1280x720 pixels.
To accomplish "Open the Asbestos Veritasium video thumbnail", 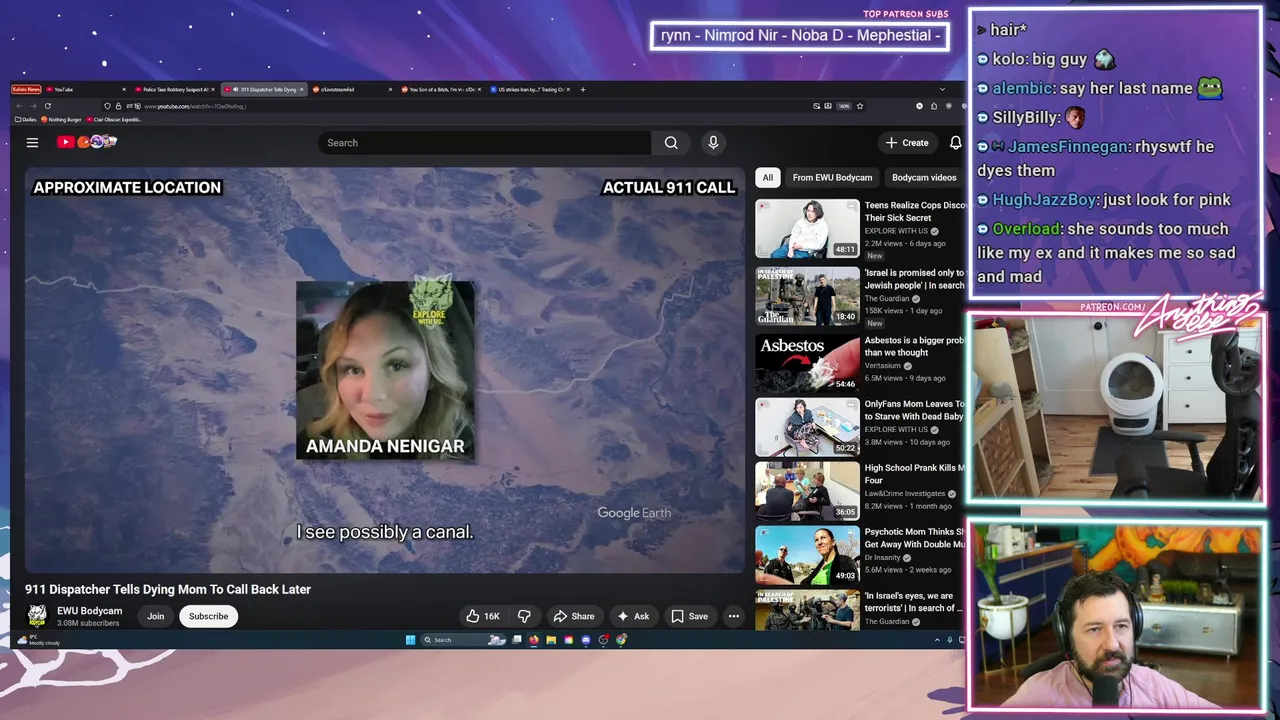I will tap(807, 361).
